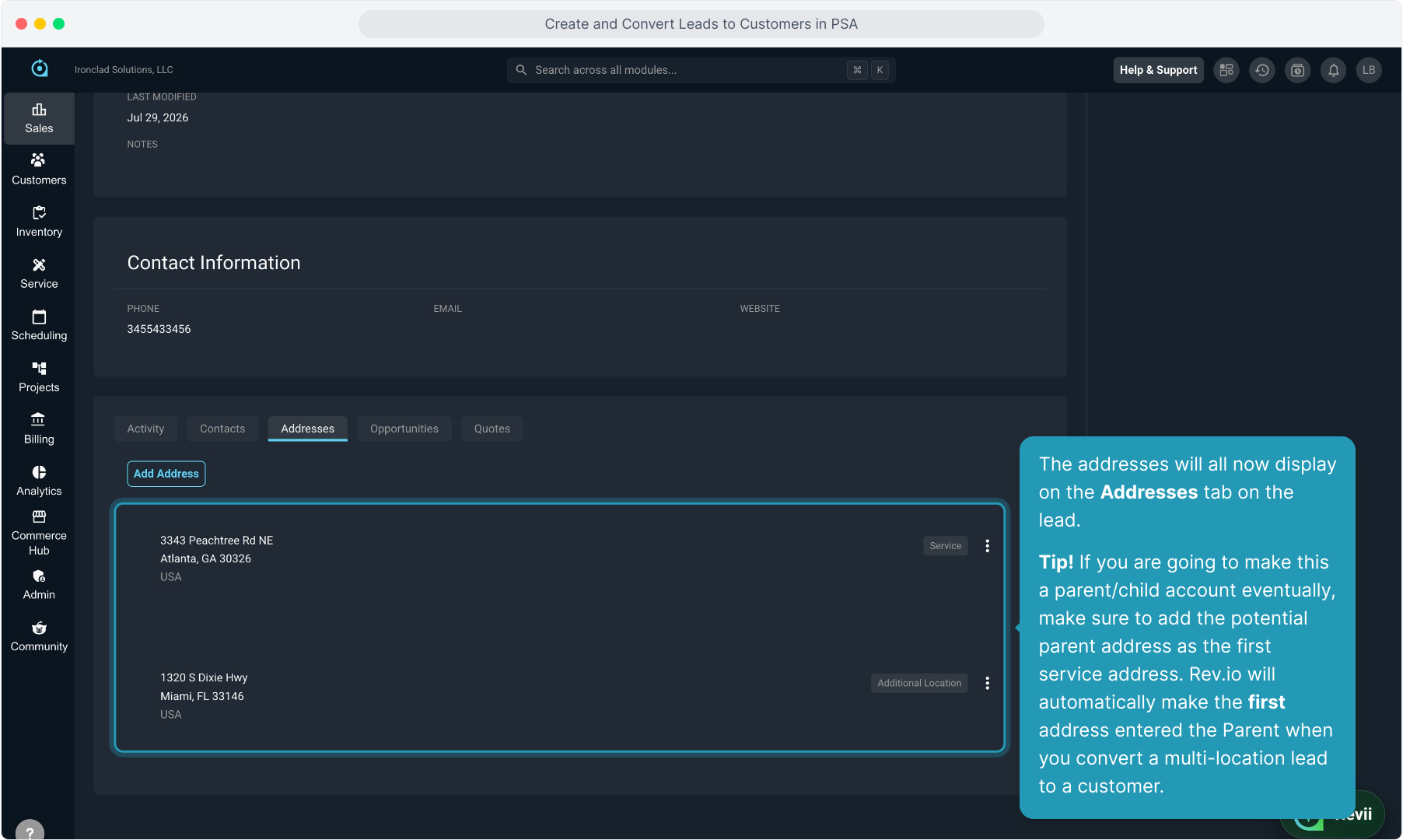1403x840 pixels.
Task: Click the Additional Location tag
Action: [x=919, y=683]
